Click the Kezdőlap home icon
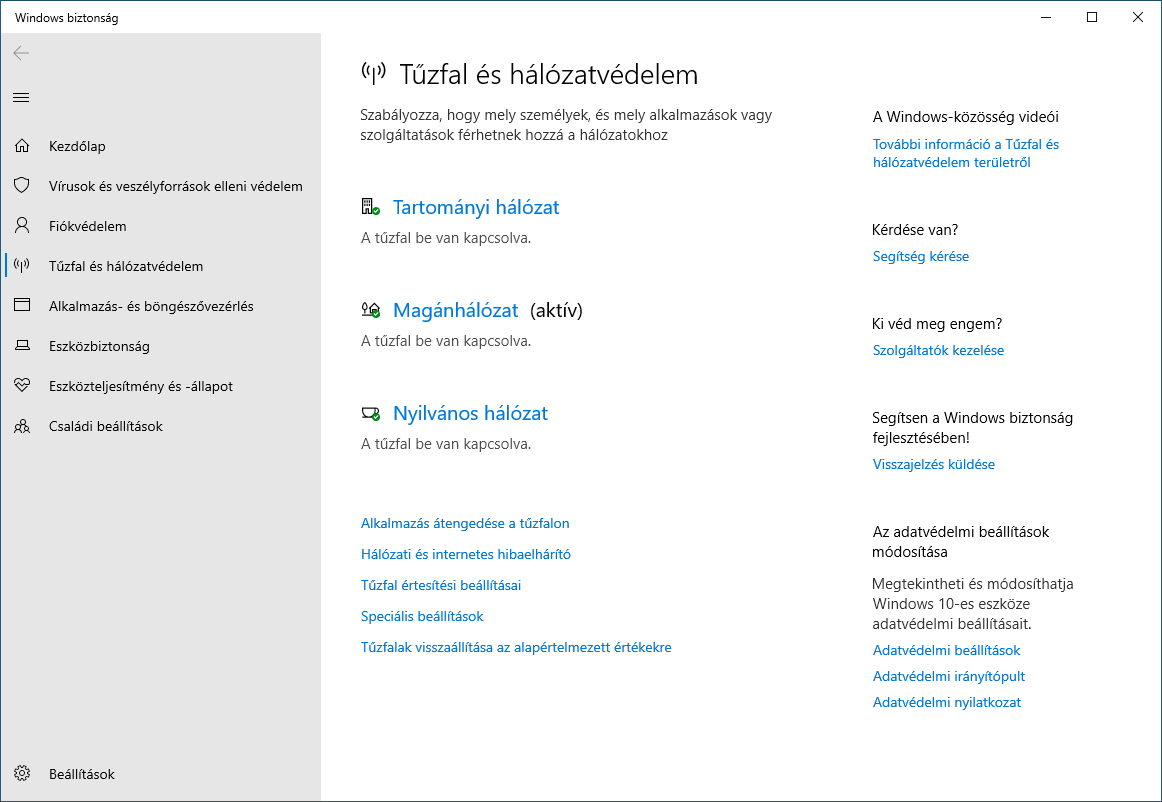 (22, 146)
